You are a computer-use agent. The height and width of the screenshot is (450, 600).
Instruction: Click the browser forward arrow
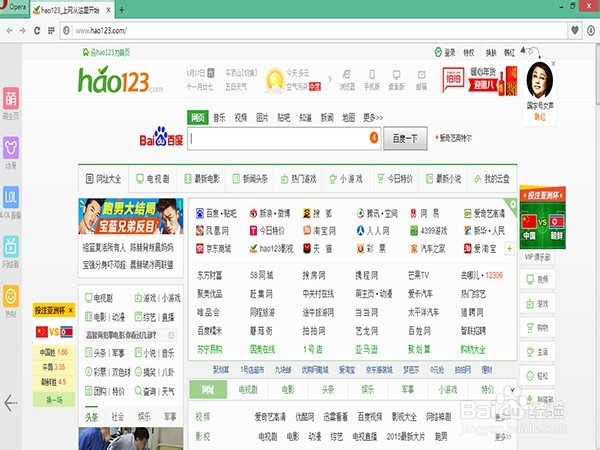[x=23, y=31]
